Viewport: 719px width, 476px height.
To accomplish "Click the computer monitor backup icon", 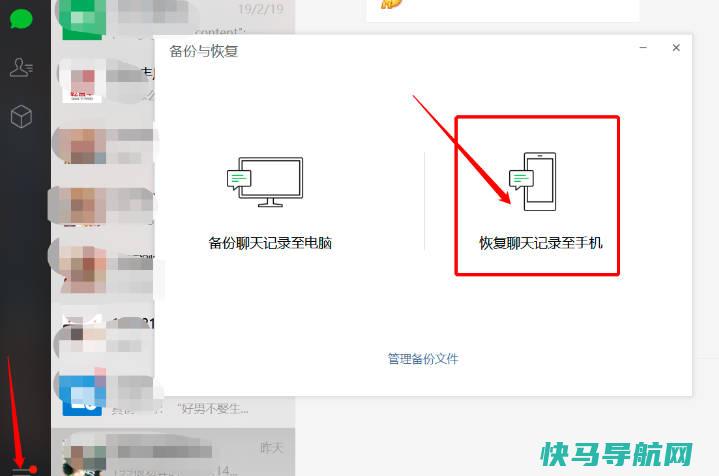I will click(x=265, y=182).
